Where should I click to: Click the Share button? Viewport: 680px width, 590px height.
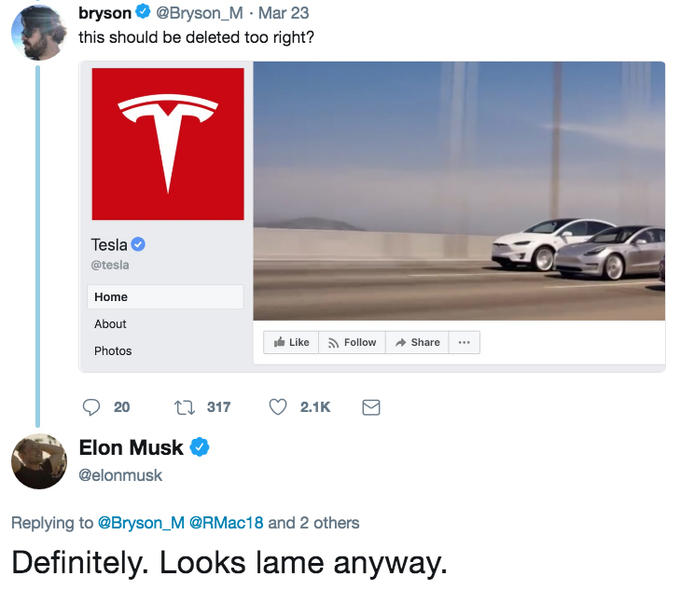coord(417,342)
